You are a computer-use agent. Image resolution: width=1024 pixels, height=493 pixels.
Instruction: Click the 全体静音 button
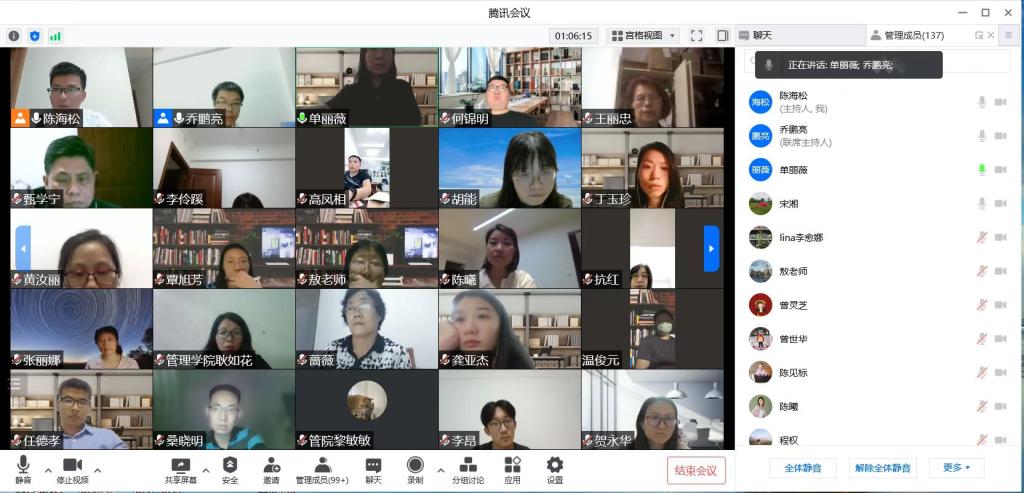click(802, 468)
